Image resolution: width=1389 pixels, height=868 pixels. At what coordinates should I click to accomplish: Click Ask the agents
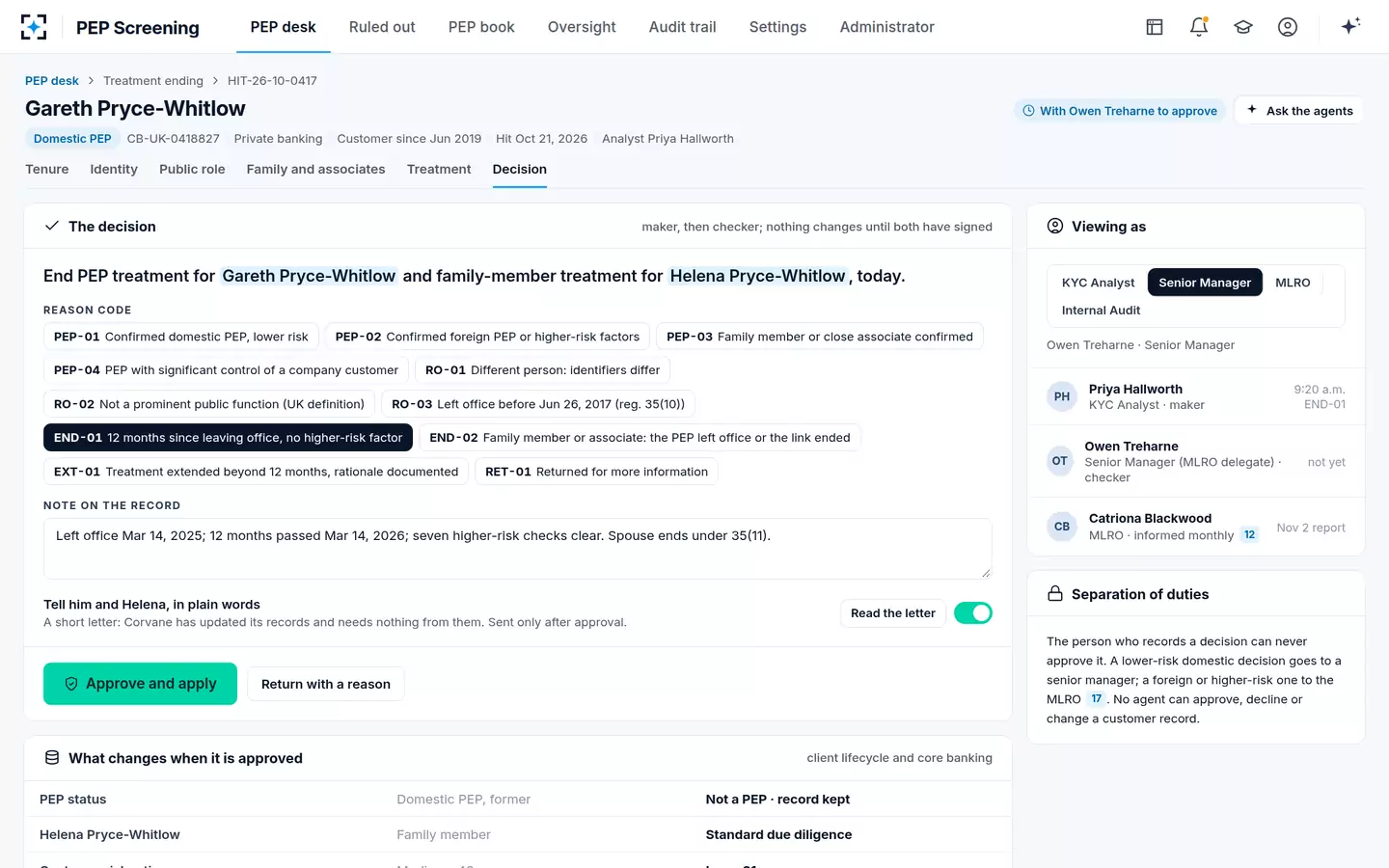tap(1298, 111)
